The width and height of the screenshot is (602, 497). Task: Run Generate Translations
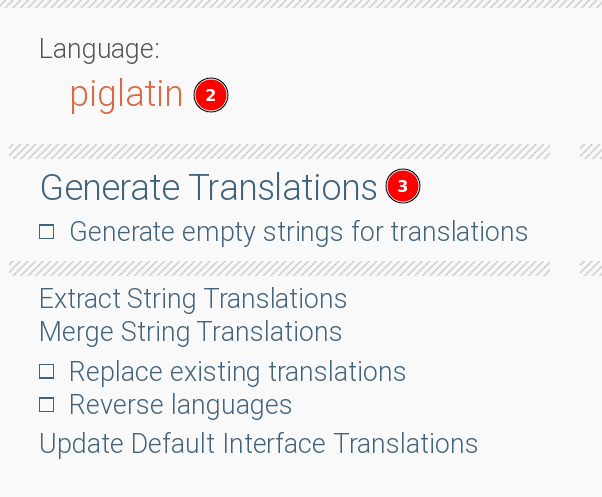(208, 187)
